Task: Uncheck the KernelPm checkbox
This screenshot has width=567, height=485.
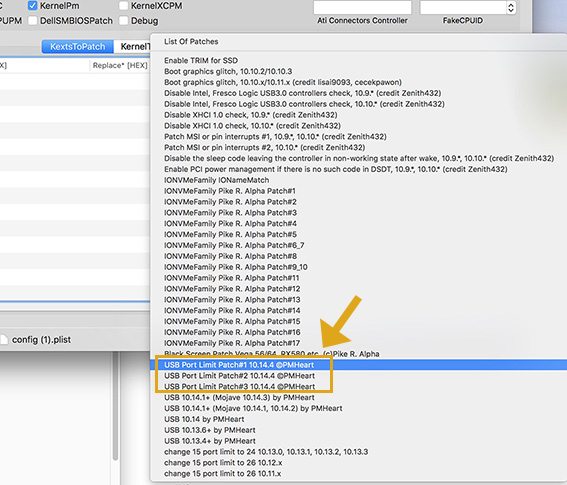Action: tap(33, 5)
